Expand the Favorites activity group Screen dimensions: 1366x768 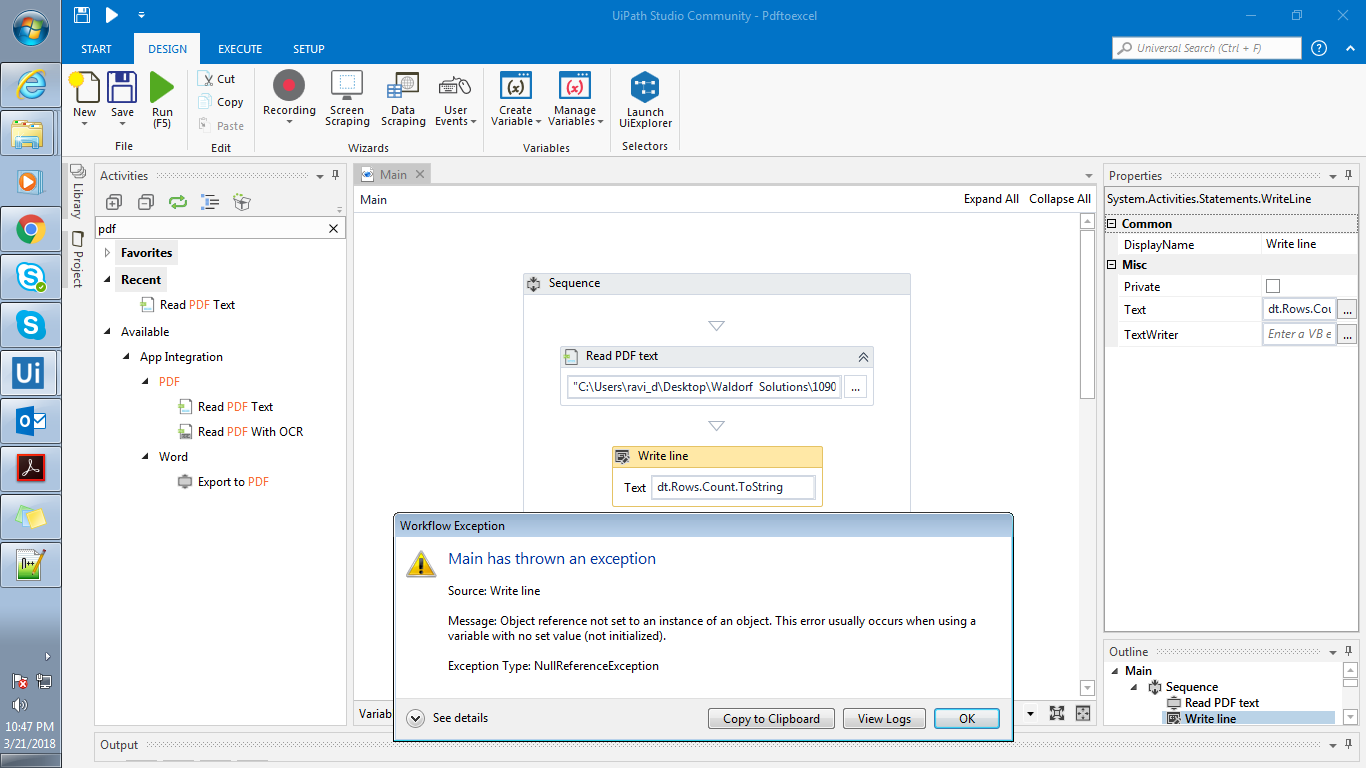(107, 253)
